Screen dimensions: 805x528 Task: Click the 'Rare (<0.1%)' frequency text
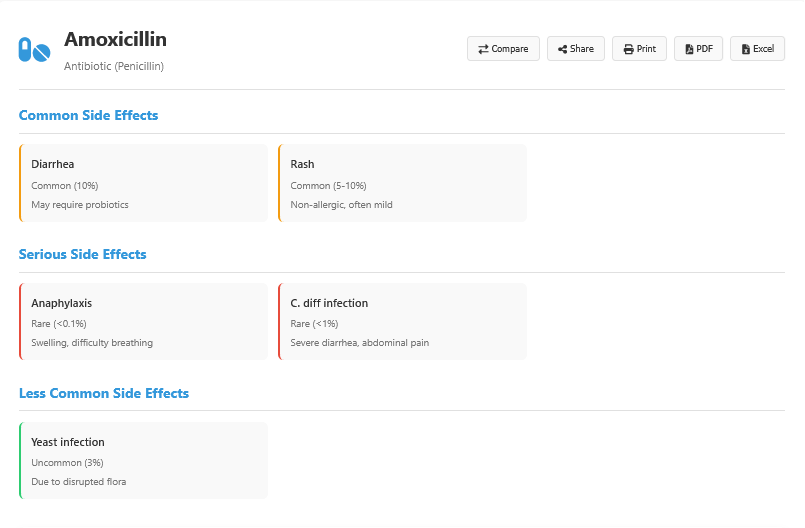(x=59, y=324)
